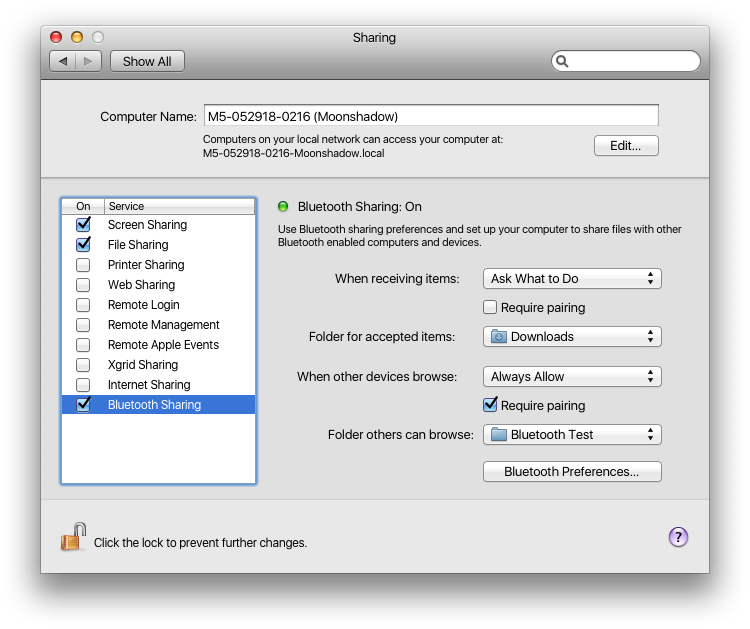This screenshot has width=750, height=629.
Task: Click the search magnifier icon
Action: [x=563, y=61]
